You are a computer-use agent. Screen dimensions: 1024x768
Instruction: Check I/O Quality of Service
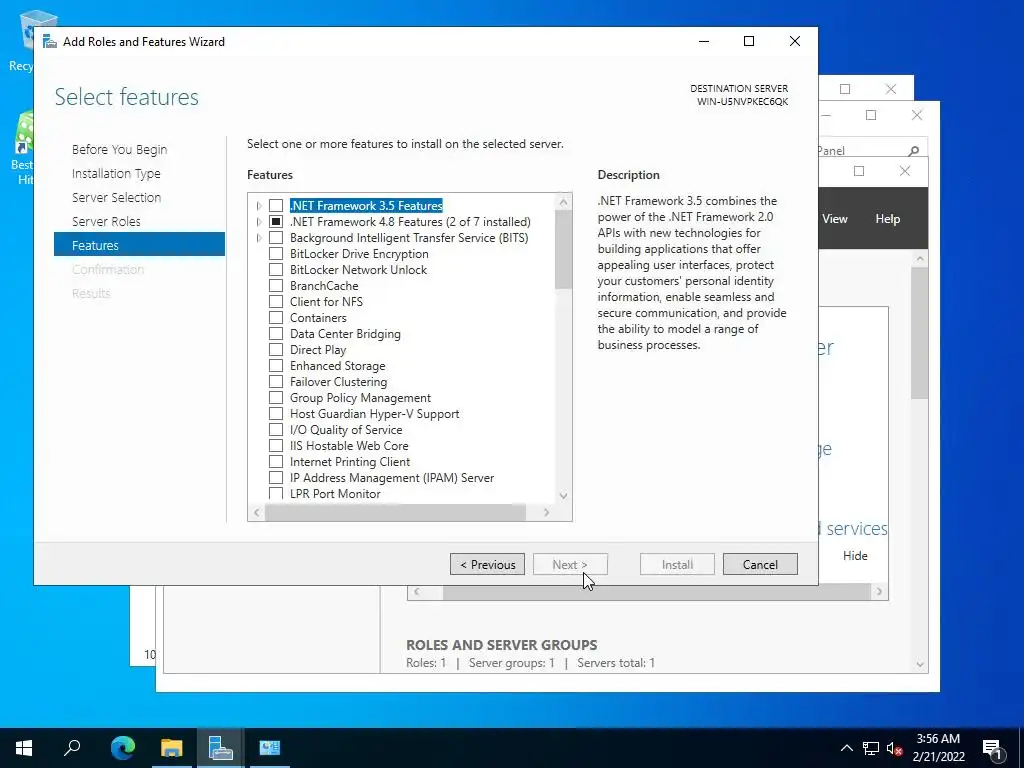276,430
